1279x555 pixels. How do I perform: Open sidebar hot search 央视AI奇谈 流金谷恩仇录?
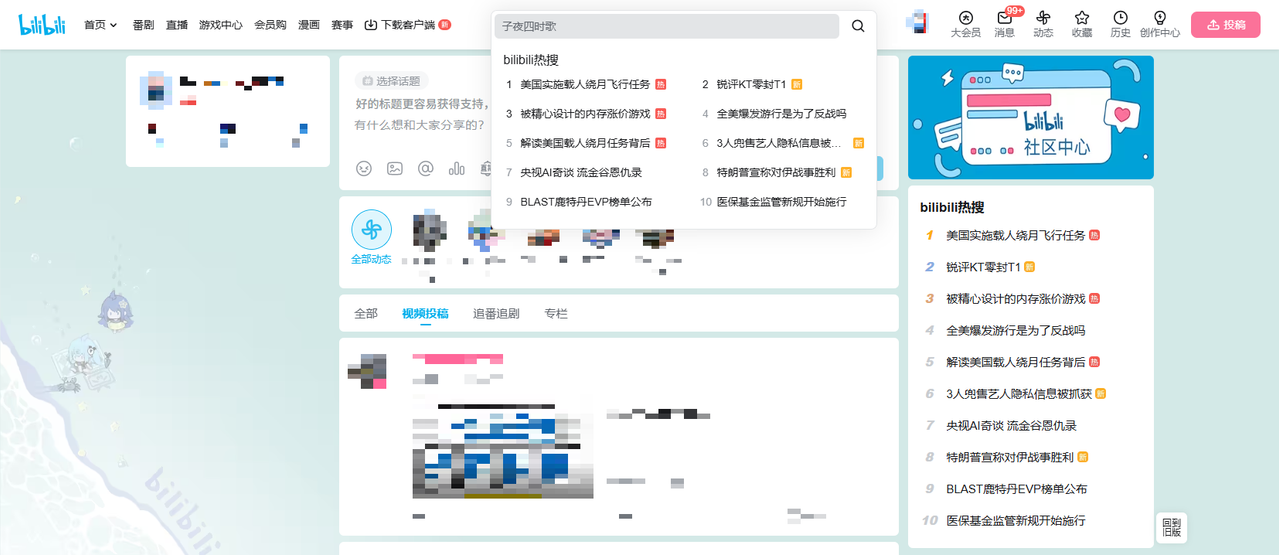click(x=1011, y=426)
